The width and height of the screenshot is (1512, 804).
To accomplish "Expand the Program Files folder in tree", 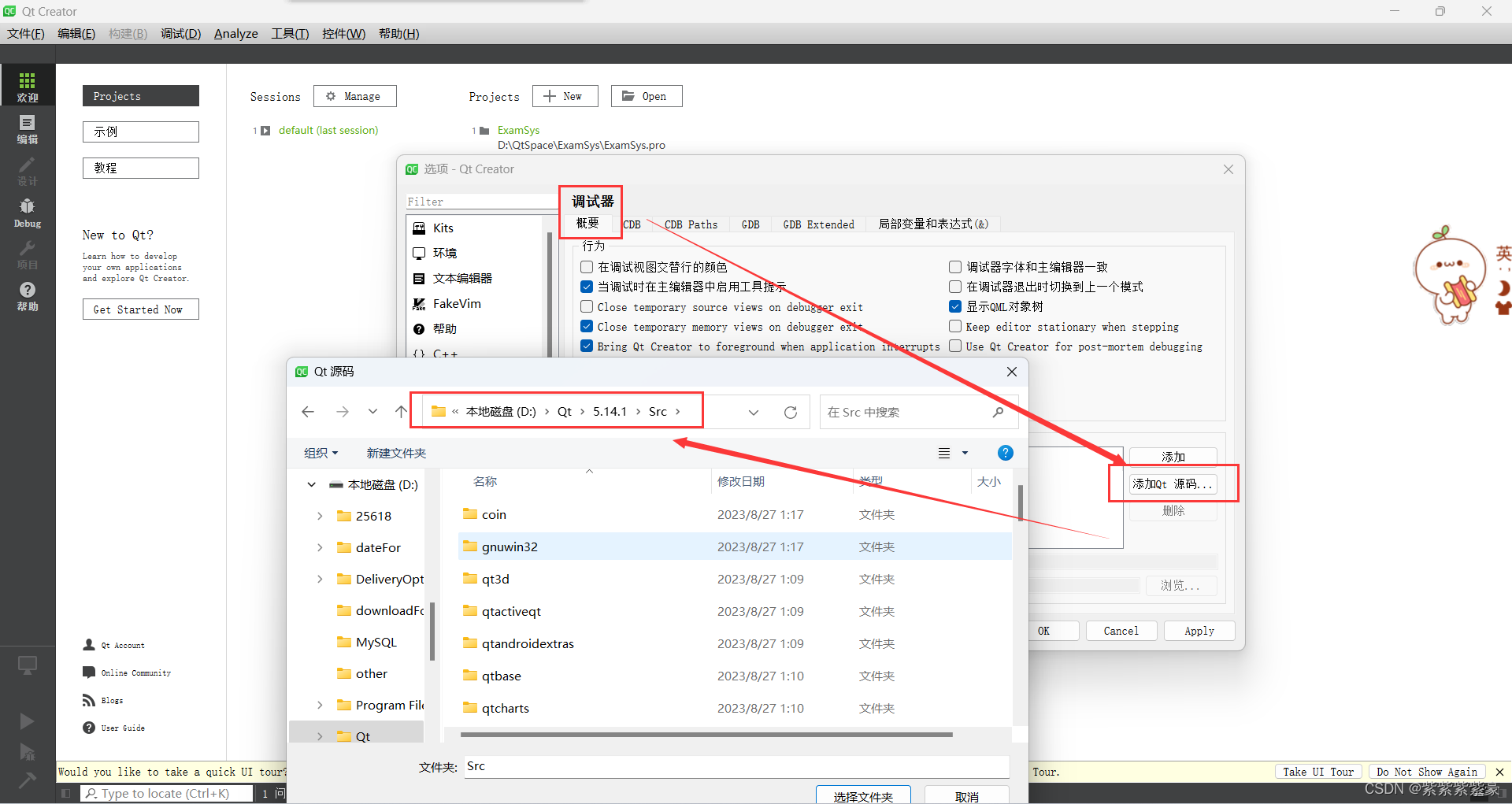I will tap(320, 705).
